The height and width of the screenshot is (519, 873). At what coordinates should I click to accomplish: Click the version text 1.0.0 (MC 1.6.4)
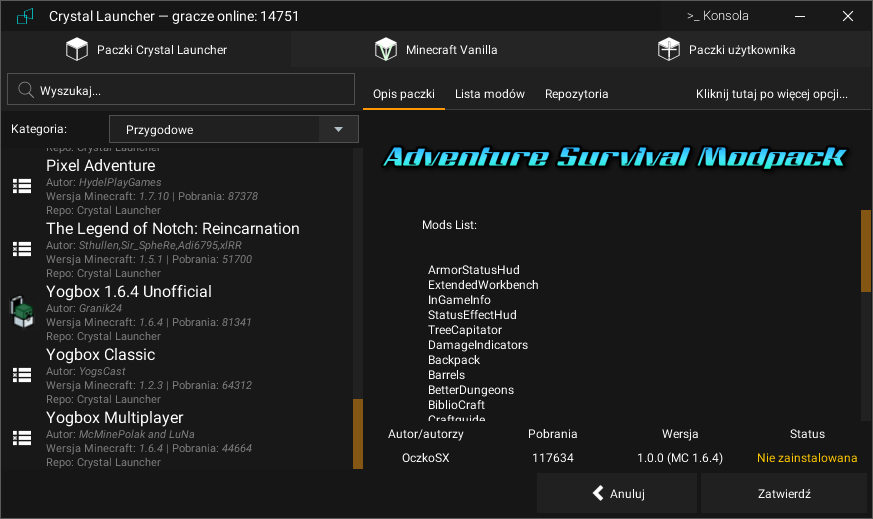[680, 458]
